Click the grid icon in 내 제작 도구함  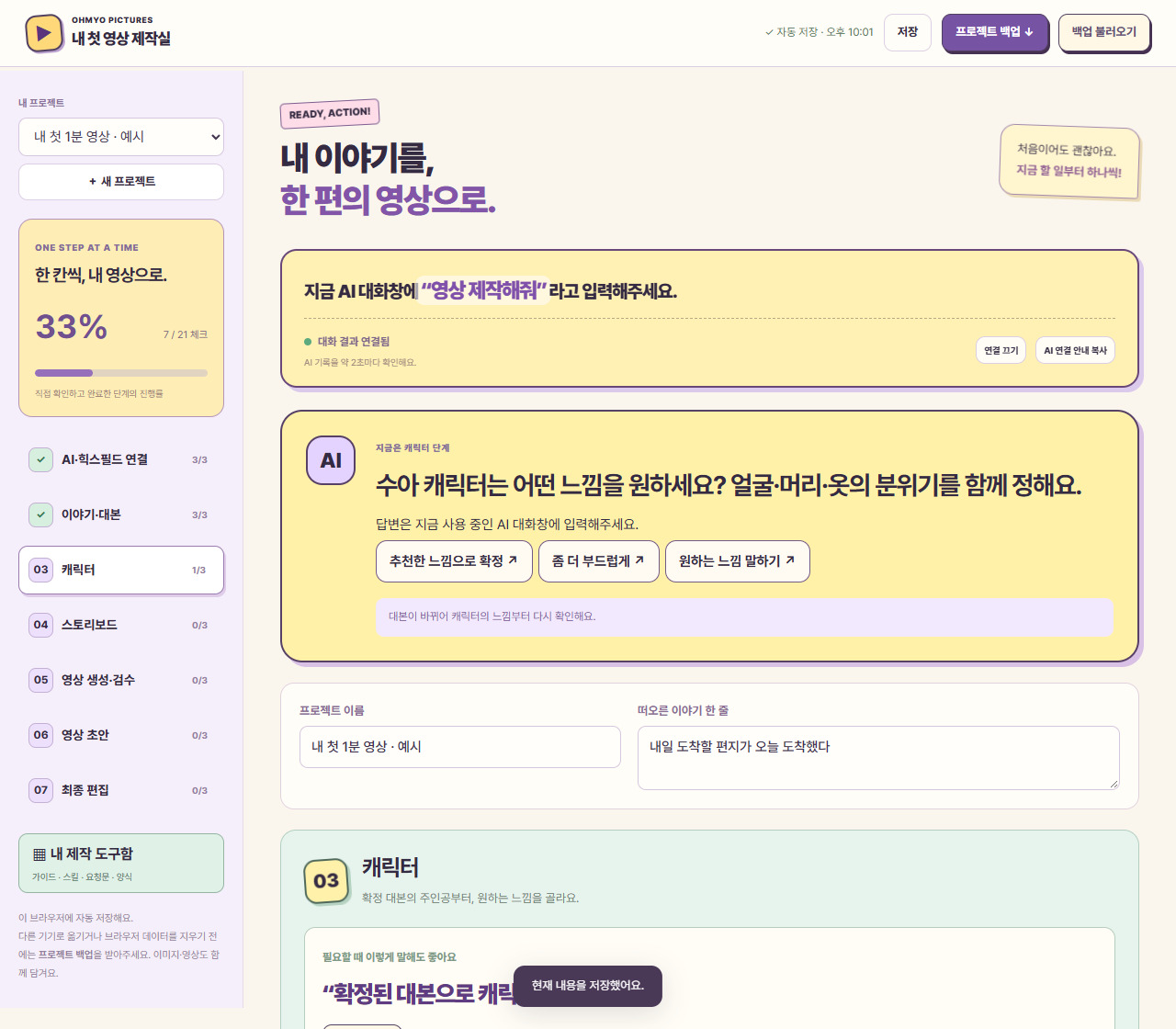click(x=40, y=854)
